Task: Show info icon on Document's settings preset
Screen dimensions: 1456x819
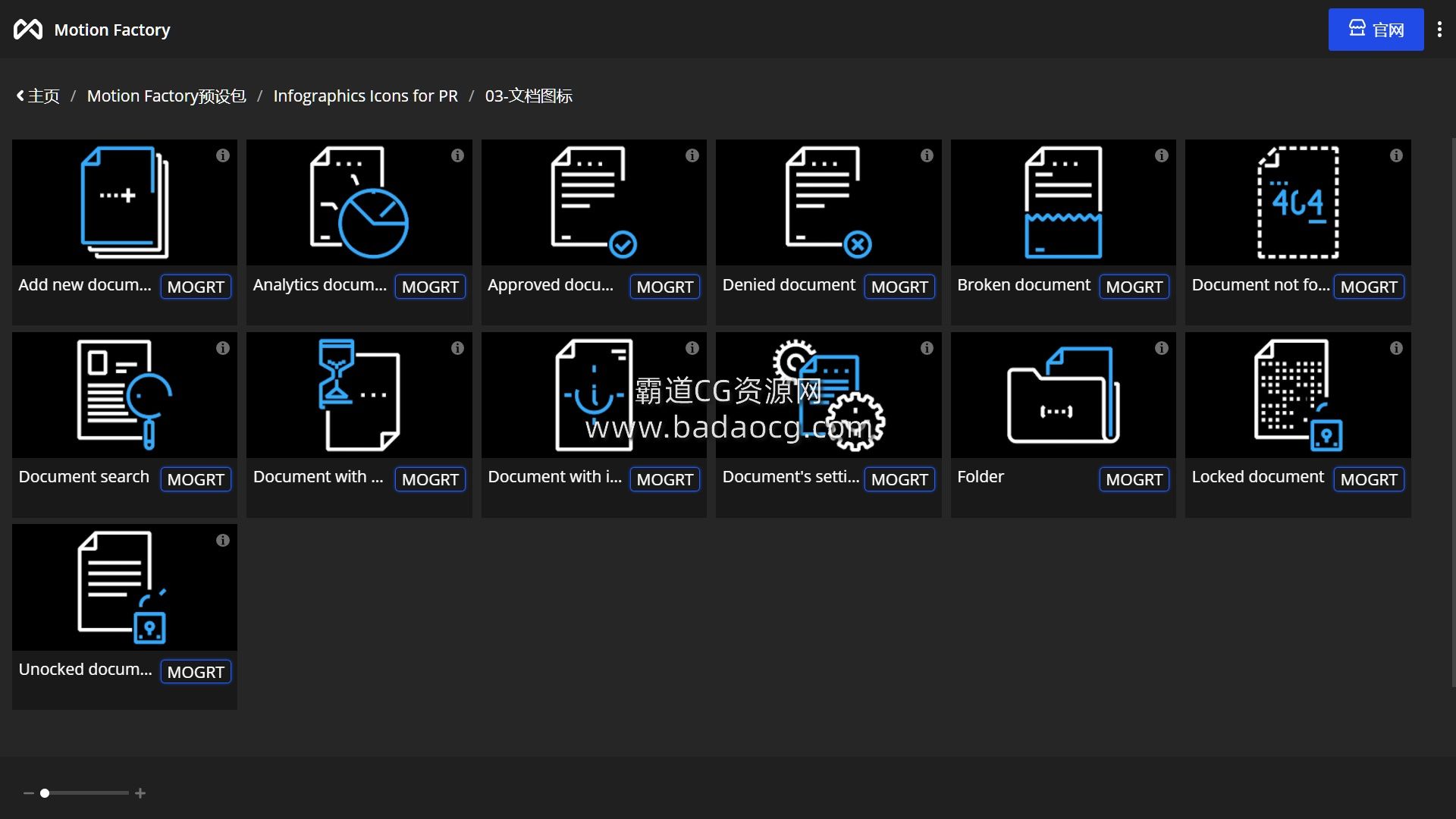Action: click(x=927, y=348)
